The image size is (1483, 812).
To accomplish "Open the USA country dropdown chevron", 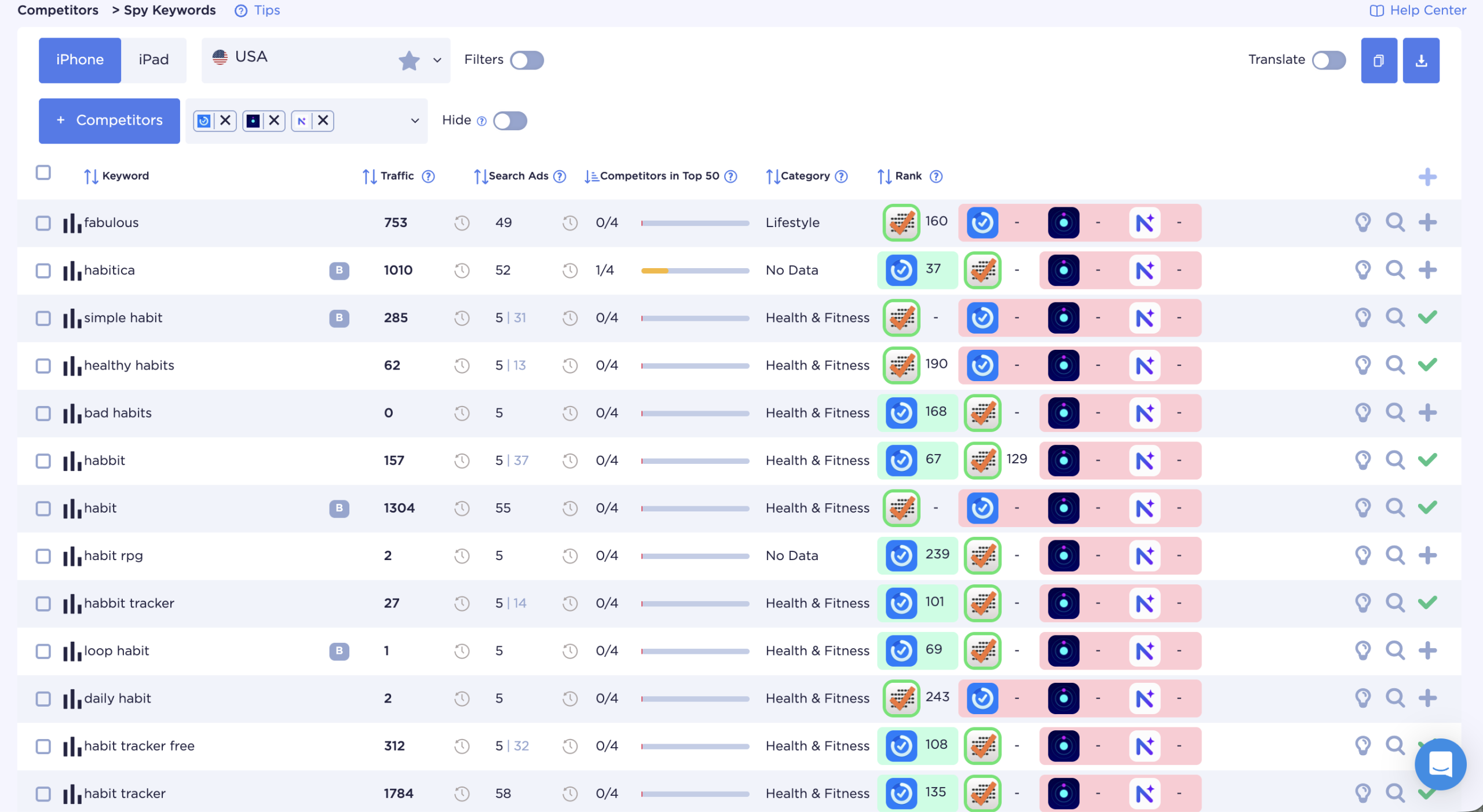I will point(437,60).
